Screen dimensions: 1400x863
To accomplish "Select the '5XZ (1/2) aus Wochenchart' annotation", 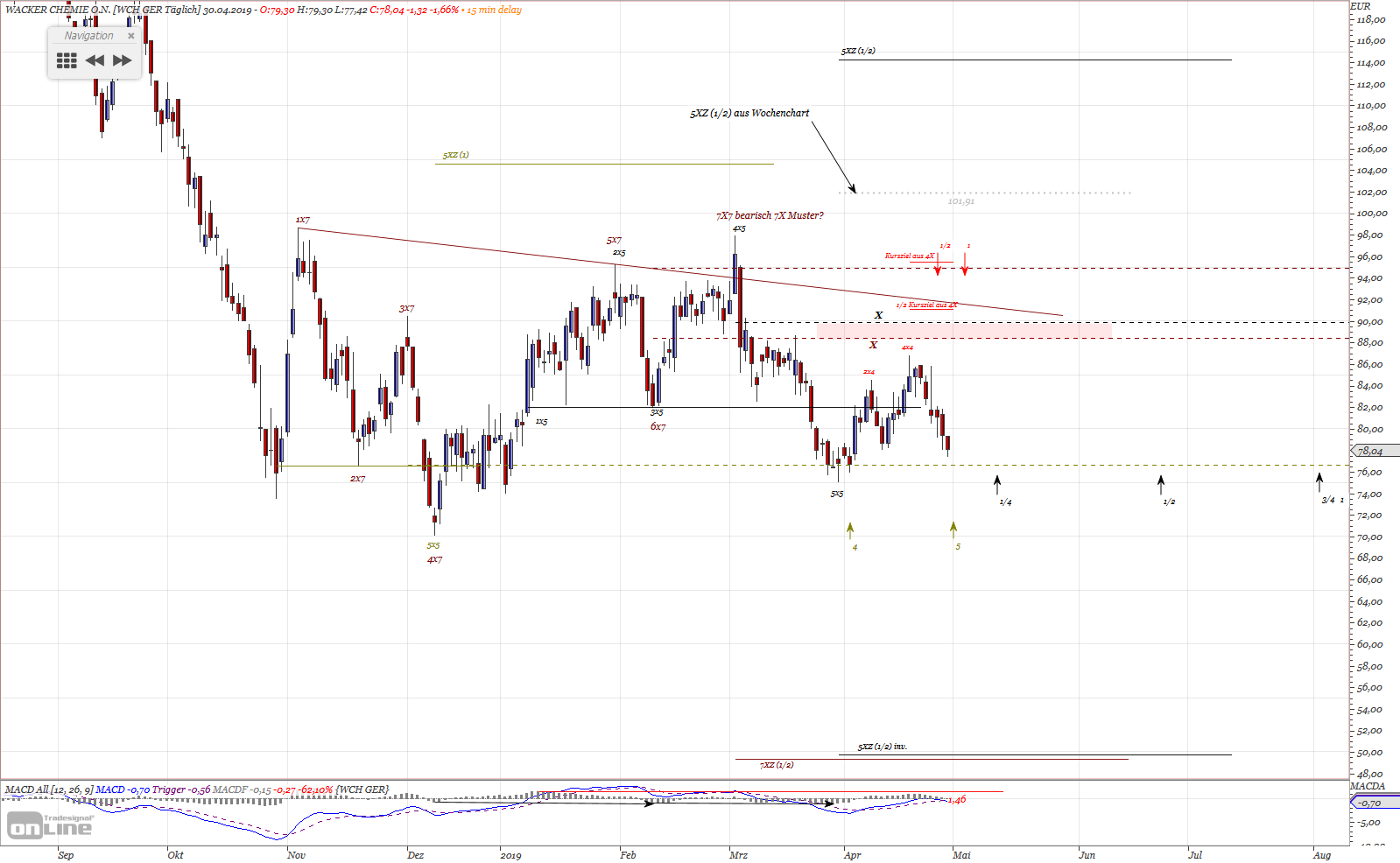I will (749, 113).
